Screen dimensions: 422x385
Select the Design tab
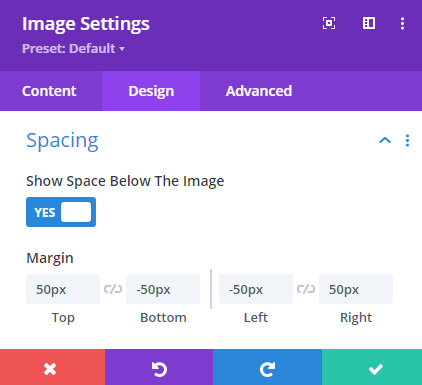[151, 91]
